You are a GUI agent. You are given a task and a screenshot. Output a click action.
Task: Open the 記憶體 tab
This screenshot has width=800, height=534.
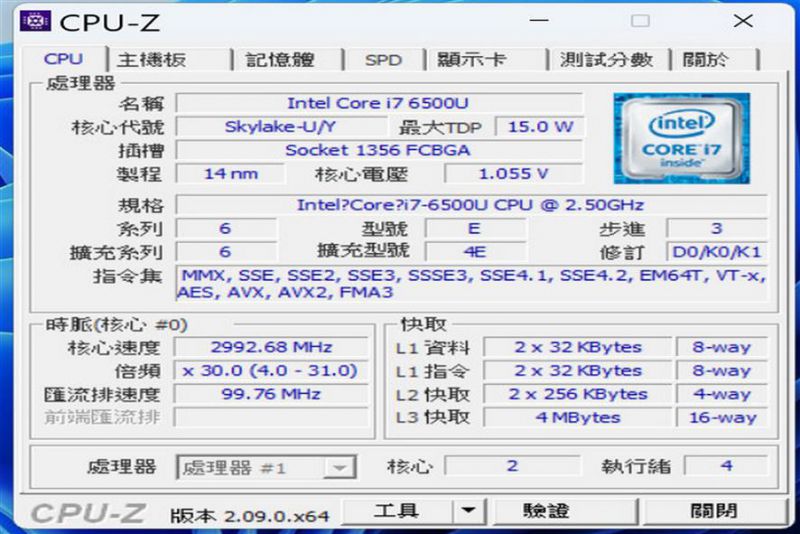(x=288, y=60)
